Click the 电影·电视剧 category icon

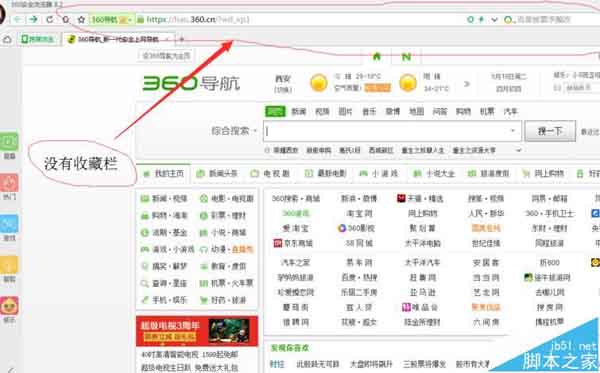204,199
